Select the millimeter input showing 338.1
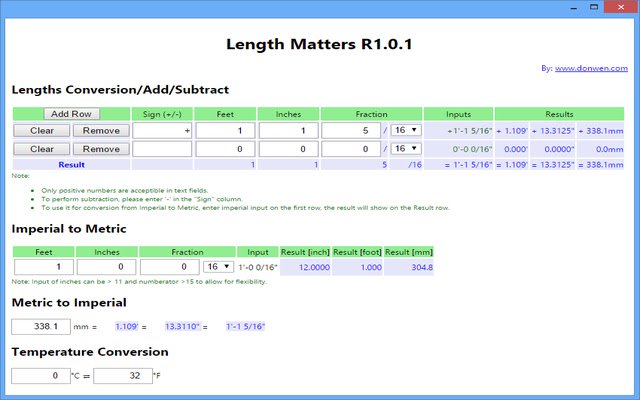 41,327
